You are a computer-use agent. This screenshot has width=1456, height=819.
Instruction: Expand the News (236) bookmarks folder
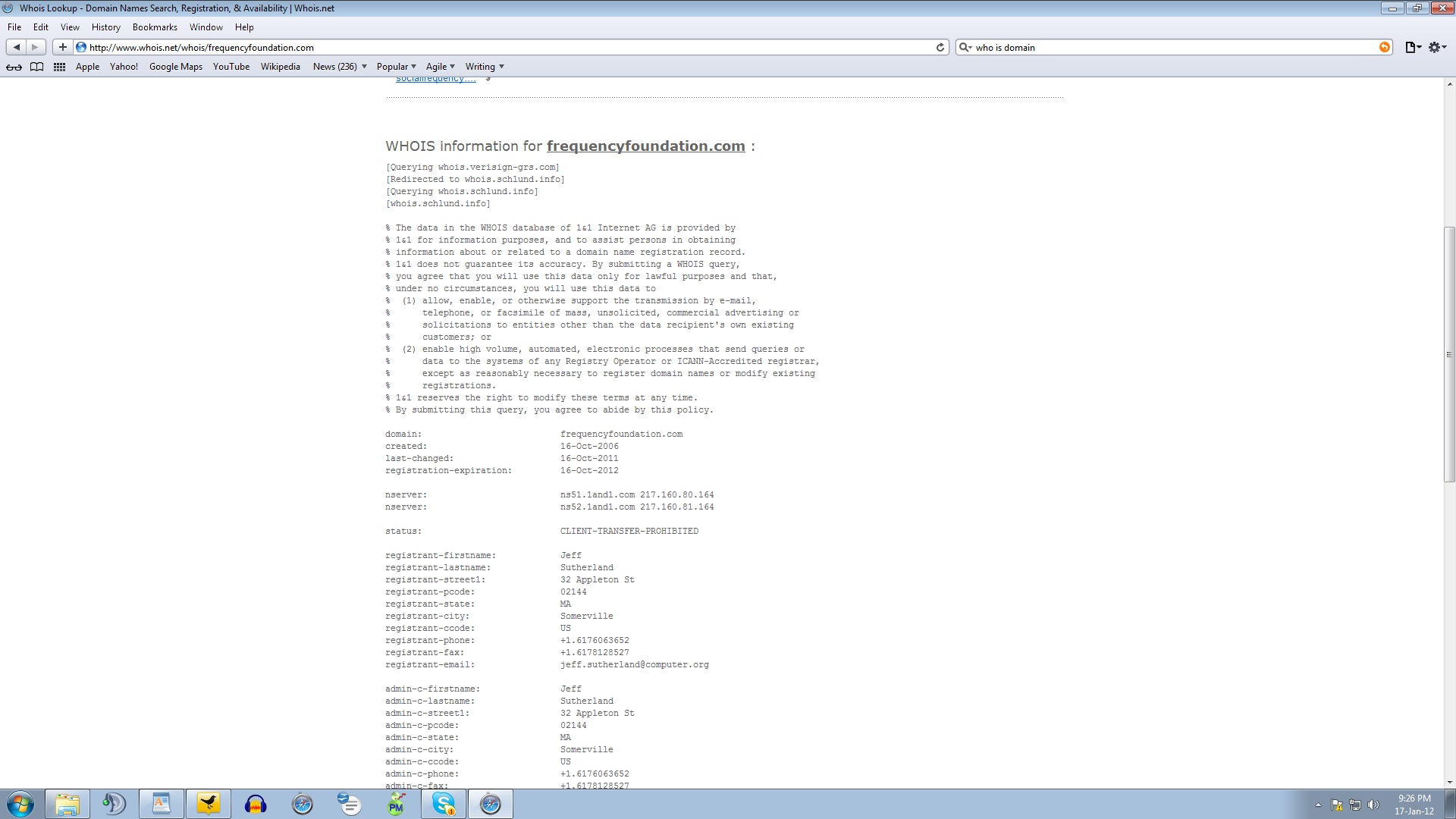click(339, 67)
